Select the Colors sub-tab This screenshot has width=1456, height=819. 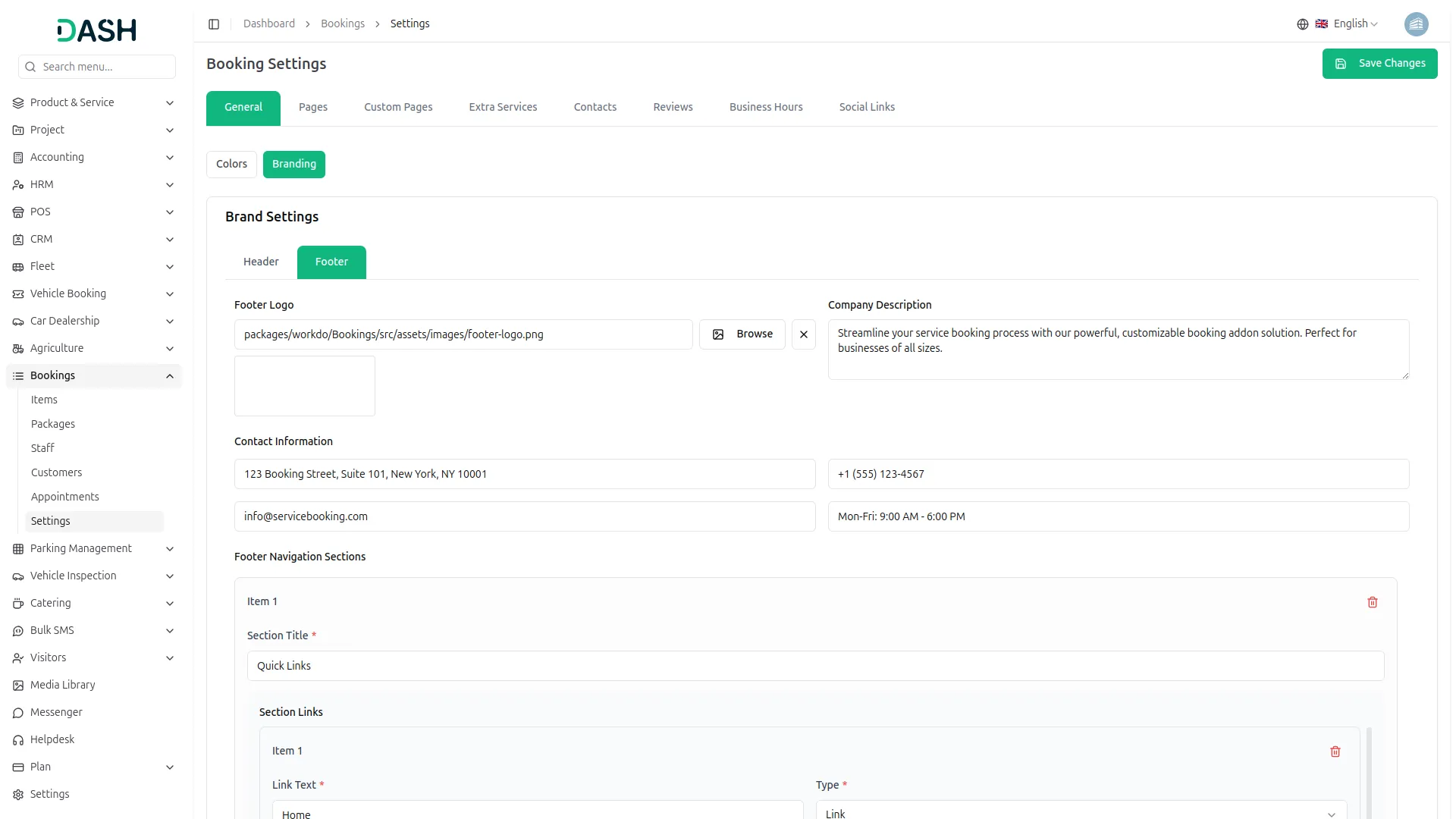231,165
